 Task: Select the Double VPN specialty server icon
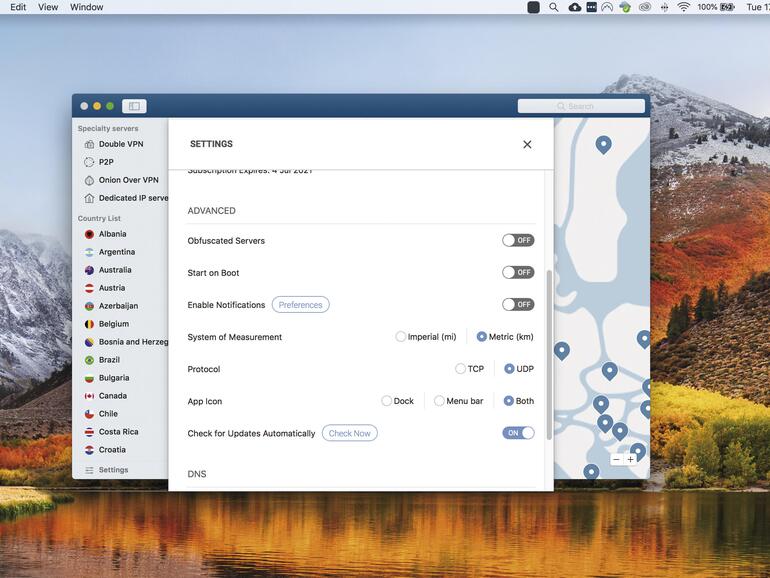coord(89,144)
